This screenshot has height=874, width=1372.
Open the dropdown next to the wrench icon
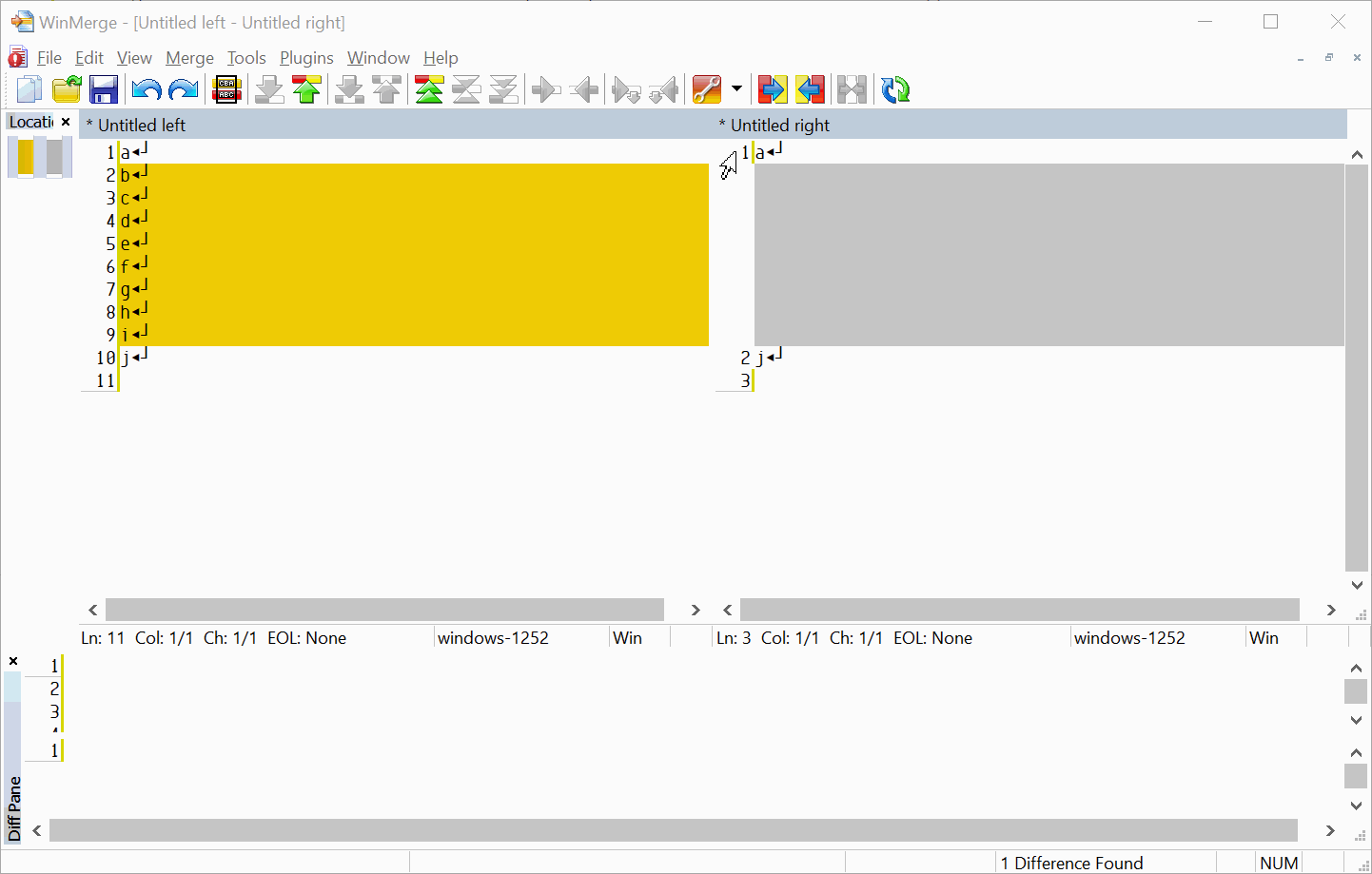click(x=737, y=88)
